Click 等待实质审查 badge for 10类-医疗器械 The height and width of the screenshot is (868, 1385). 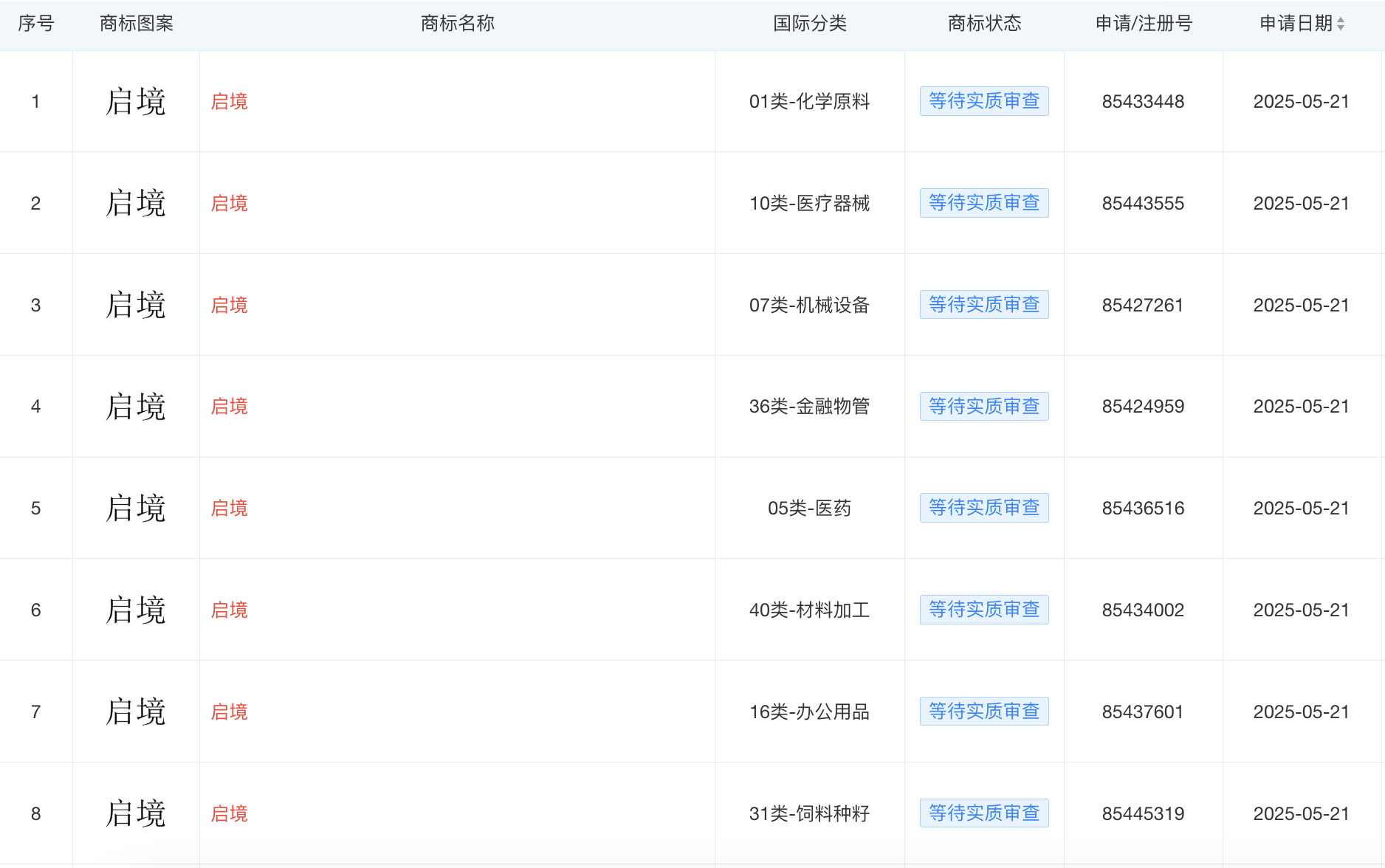pos(984,203)
